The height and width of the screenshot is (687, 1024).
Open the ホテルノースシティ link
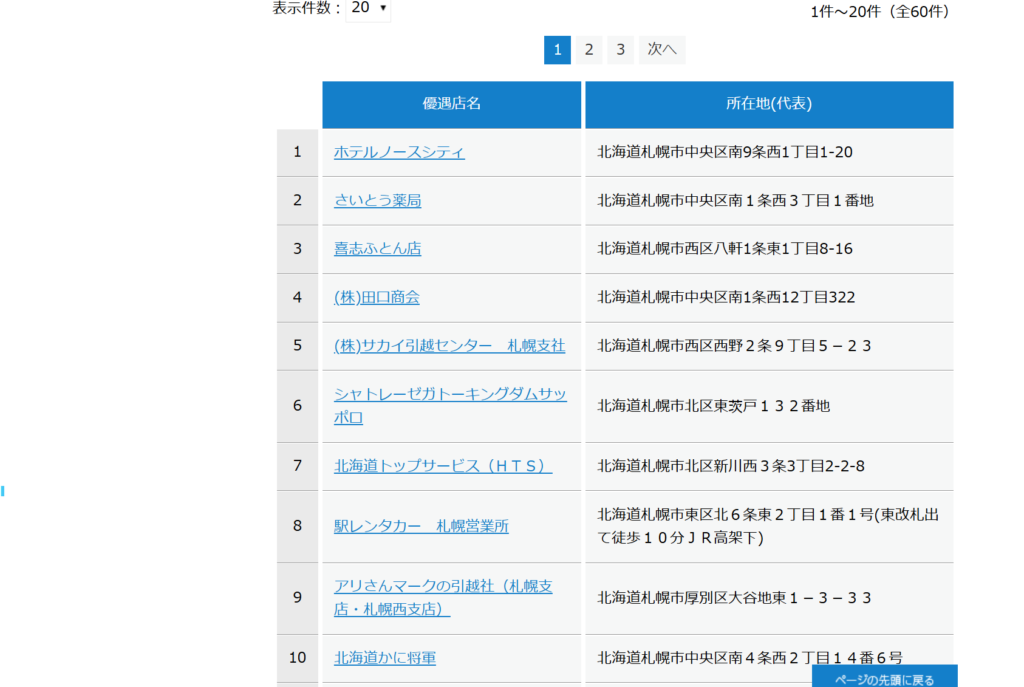(399, 152)
